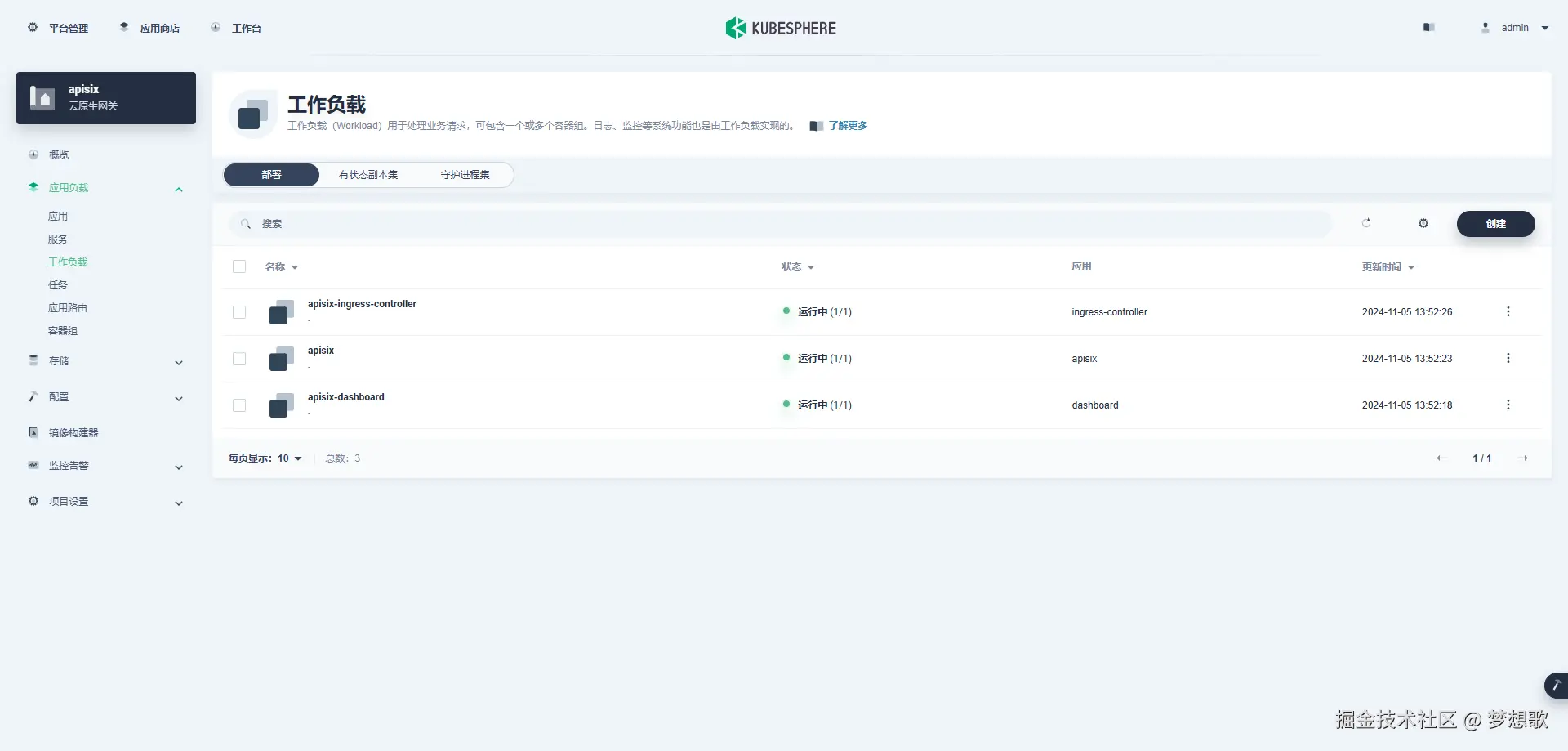Click the apisix project card
Viewport: 1568px width, 751px height.
[106, 98]
